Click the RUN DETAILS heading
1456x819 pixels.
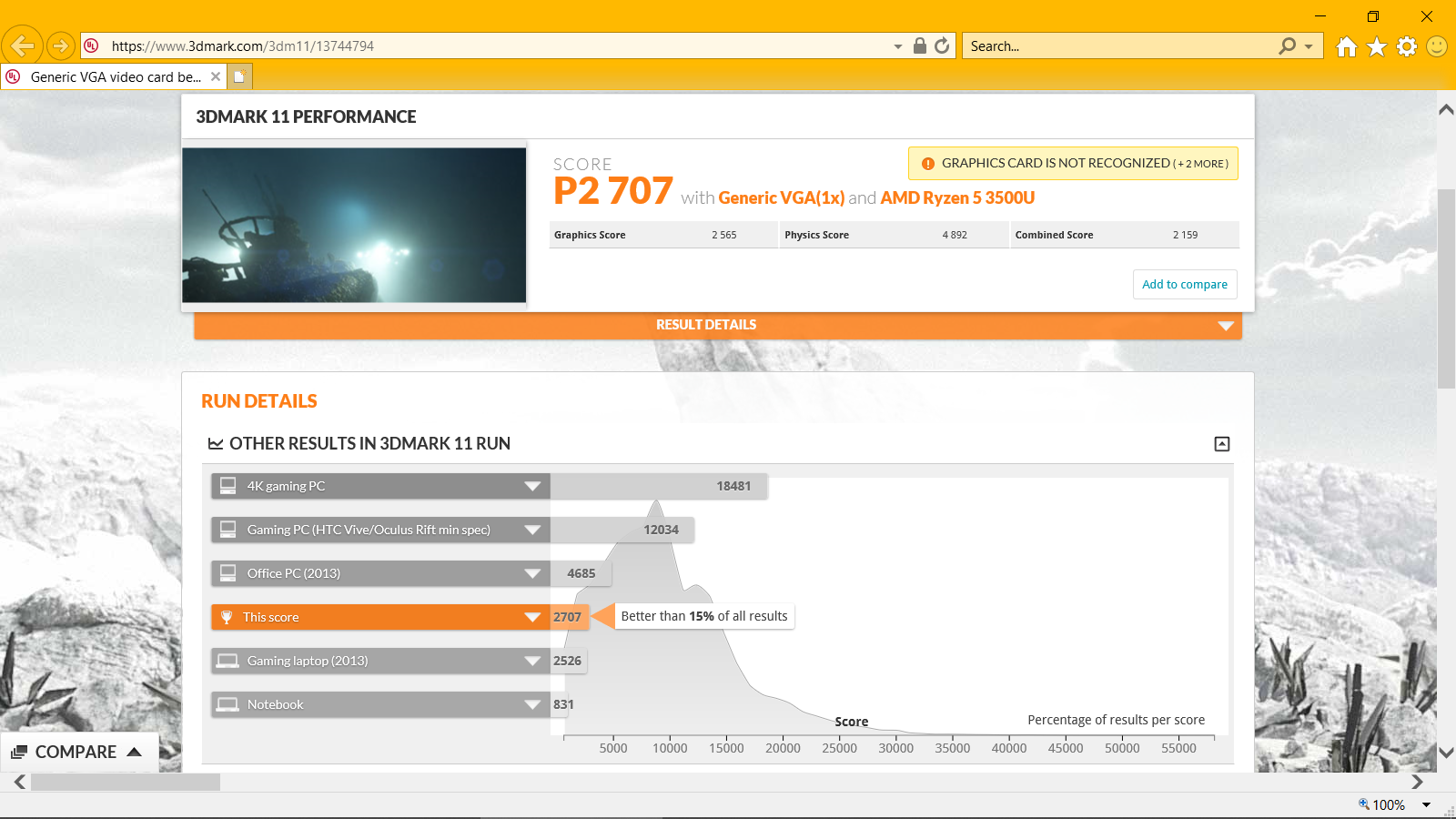pyautogui.click(x=259, y=401)
